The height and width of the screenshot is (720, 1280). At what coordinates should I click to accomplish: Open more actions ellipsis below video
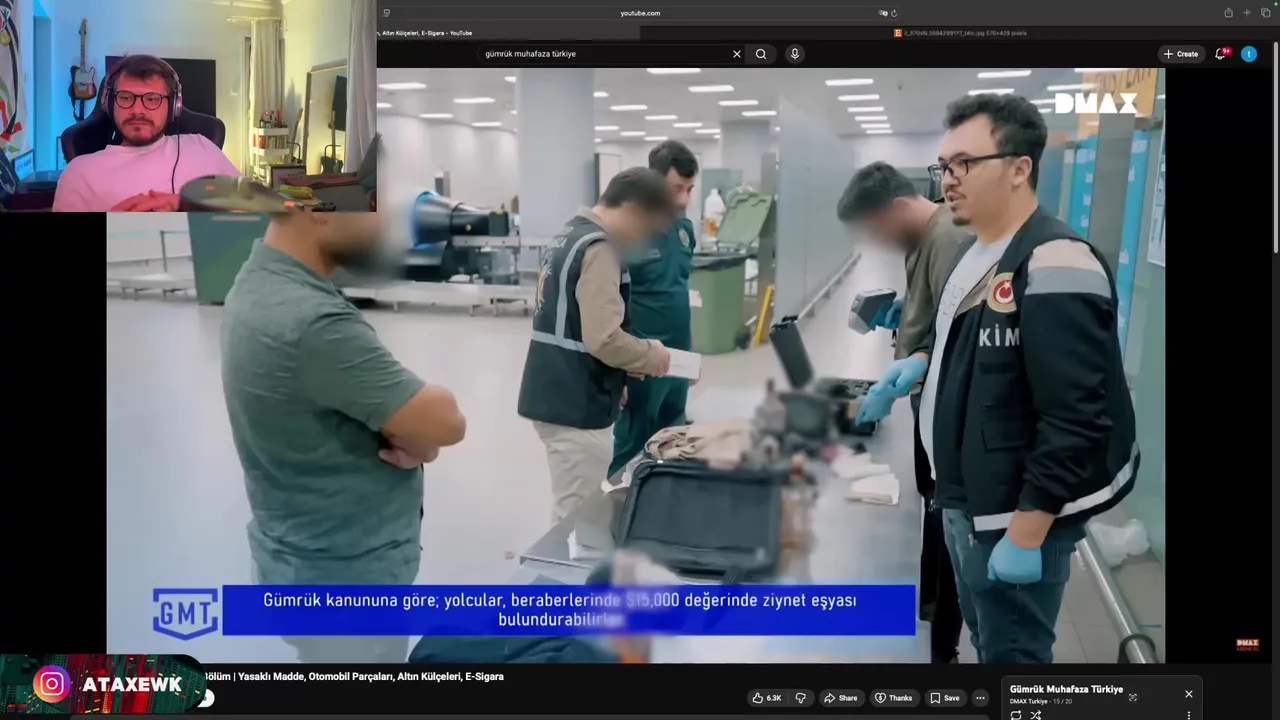[x=981, y=698]
